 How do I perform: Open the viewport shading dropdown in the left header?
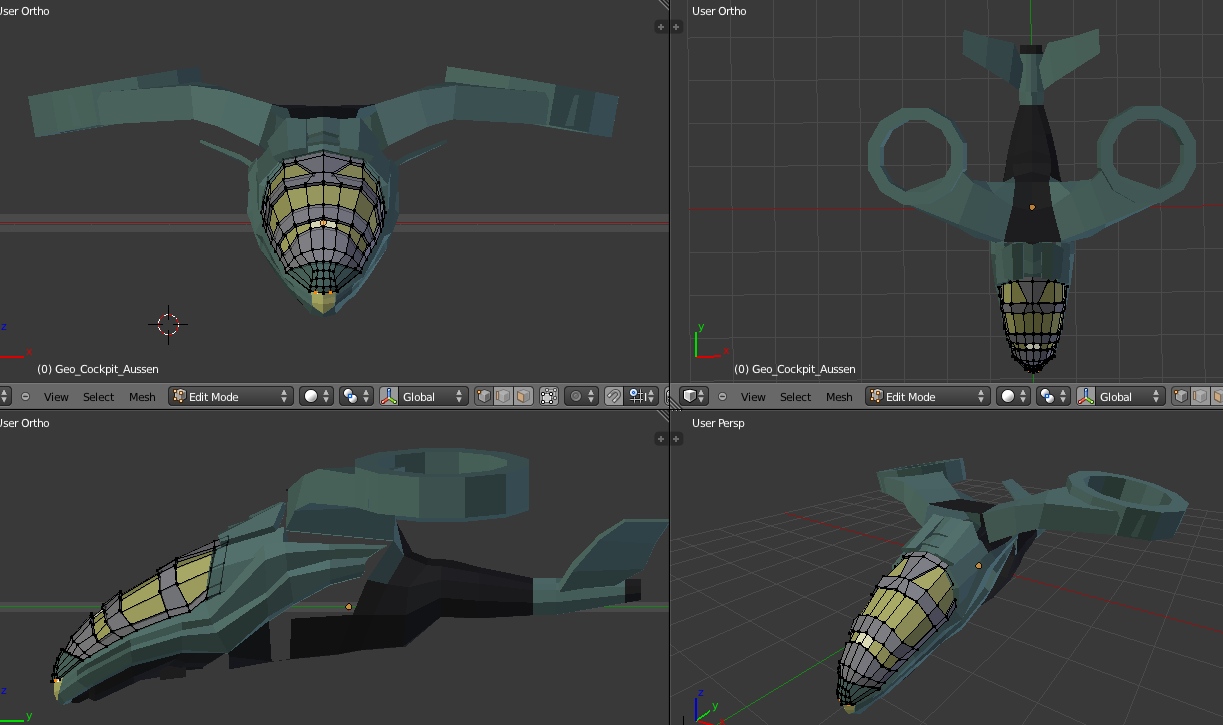[317, 397]
